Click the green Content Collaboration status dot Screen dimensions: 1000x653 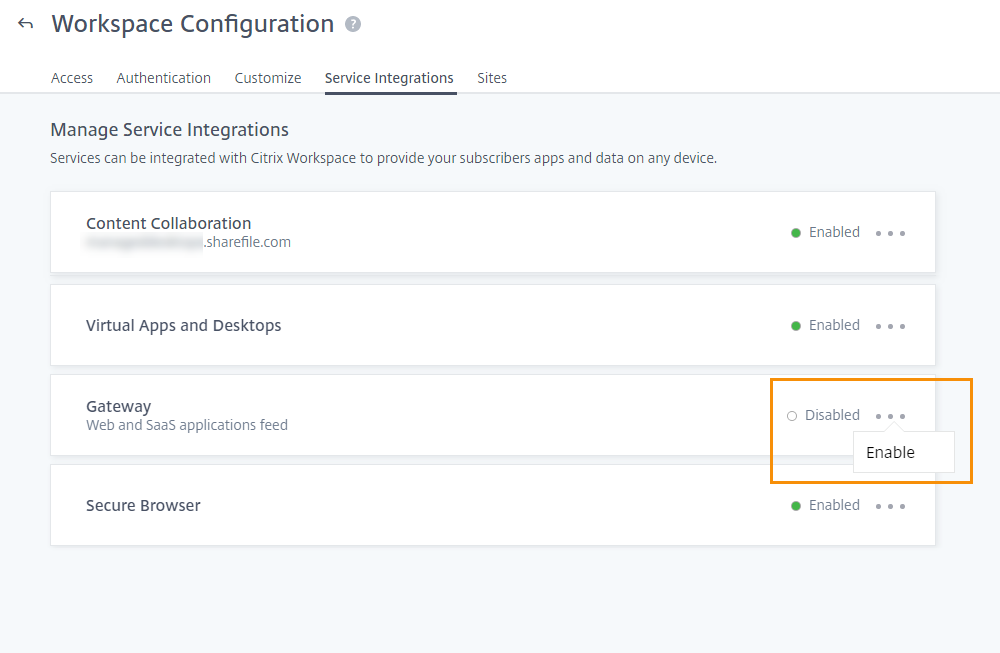(x=796, y=233)
